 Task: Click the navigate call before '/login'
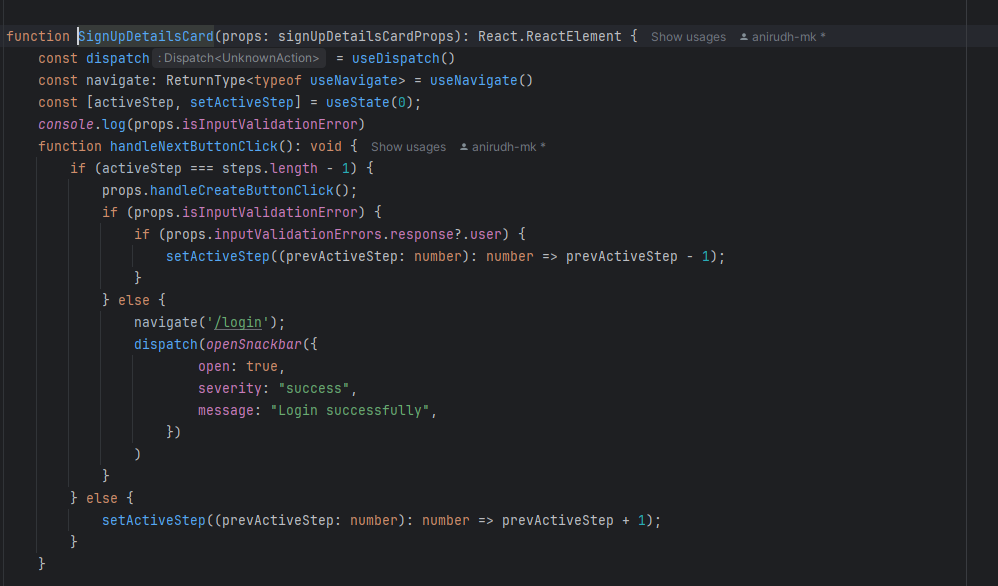165,323
